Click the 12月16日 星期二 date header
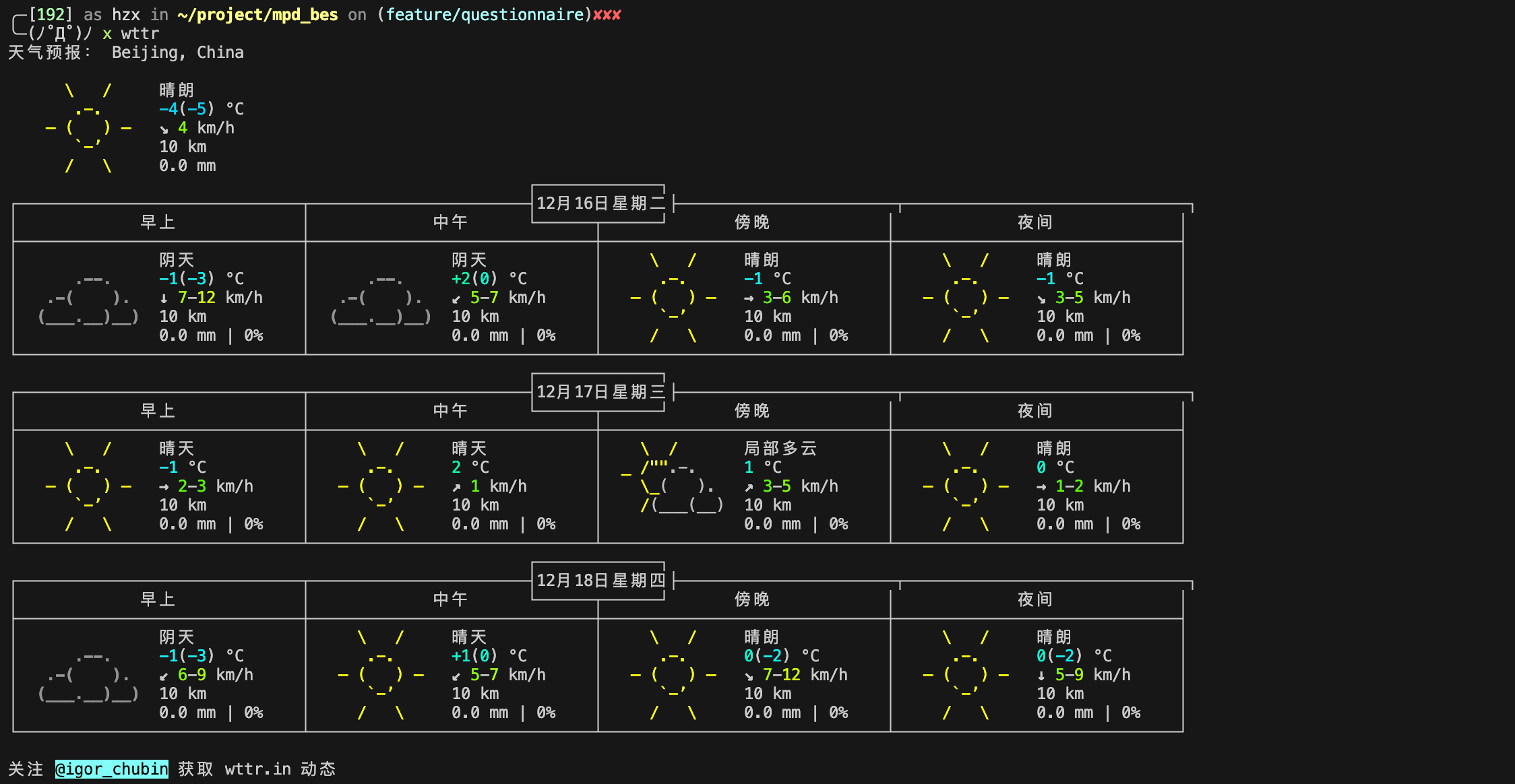 (x=600, y=203)
